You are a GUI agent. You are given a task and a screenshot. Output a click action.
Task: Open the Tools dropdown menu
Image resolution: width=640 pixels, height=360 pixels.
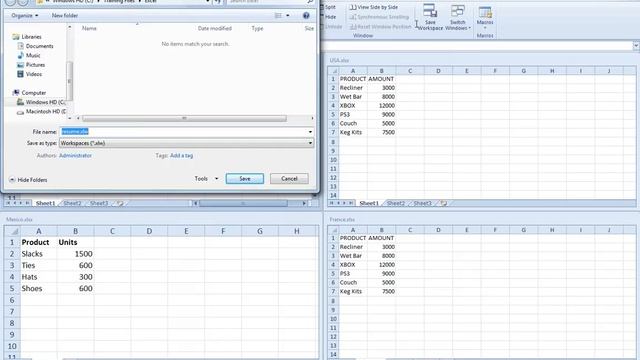coord(206,179)
